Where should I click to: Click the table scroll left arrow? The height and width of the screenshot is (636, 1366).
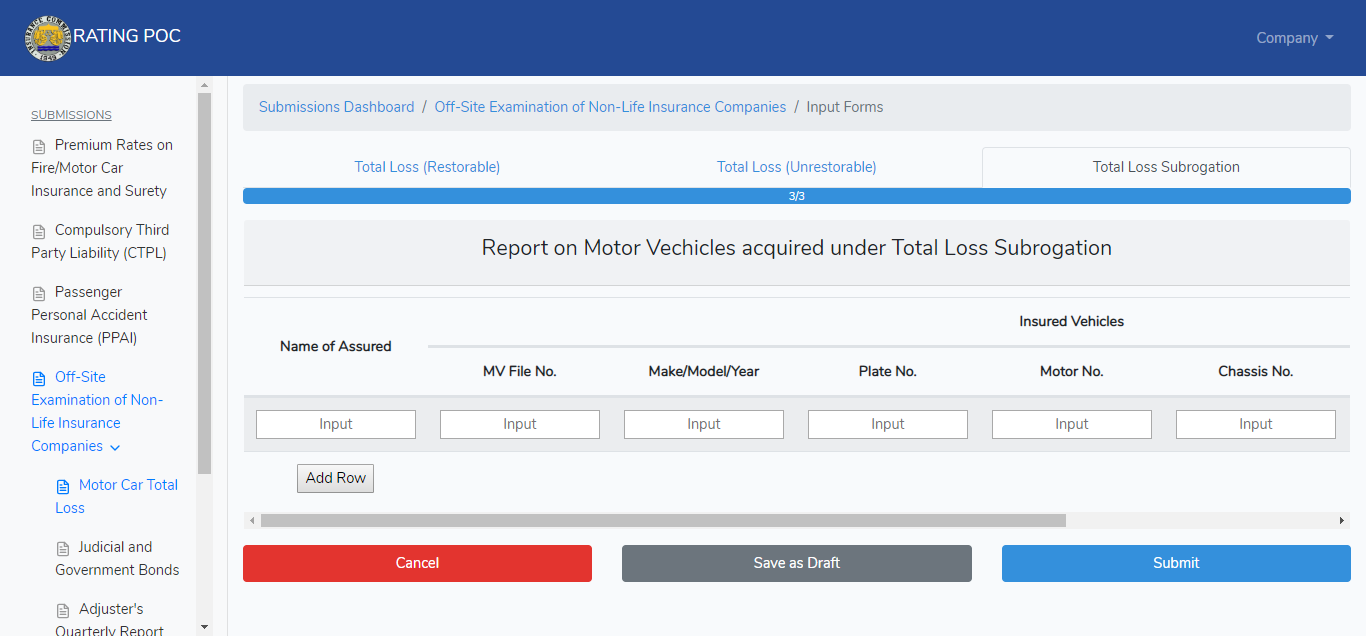[x=252, y=520]
